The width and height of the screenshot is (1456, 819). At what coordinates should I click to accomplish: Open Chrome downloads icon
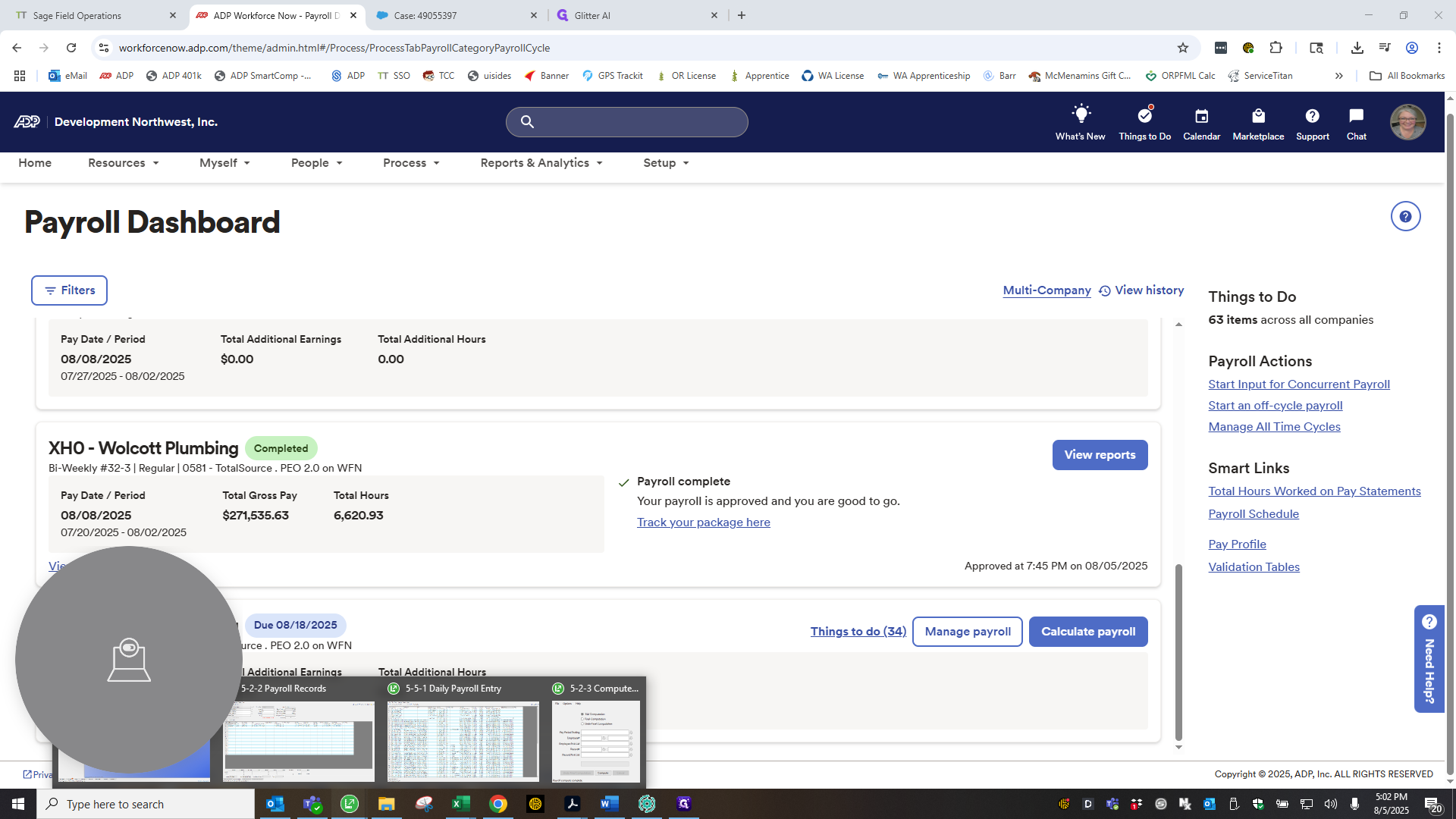(x=1357, y=48)
